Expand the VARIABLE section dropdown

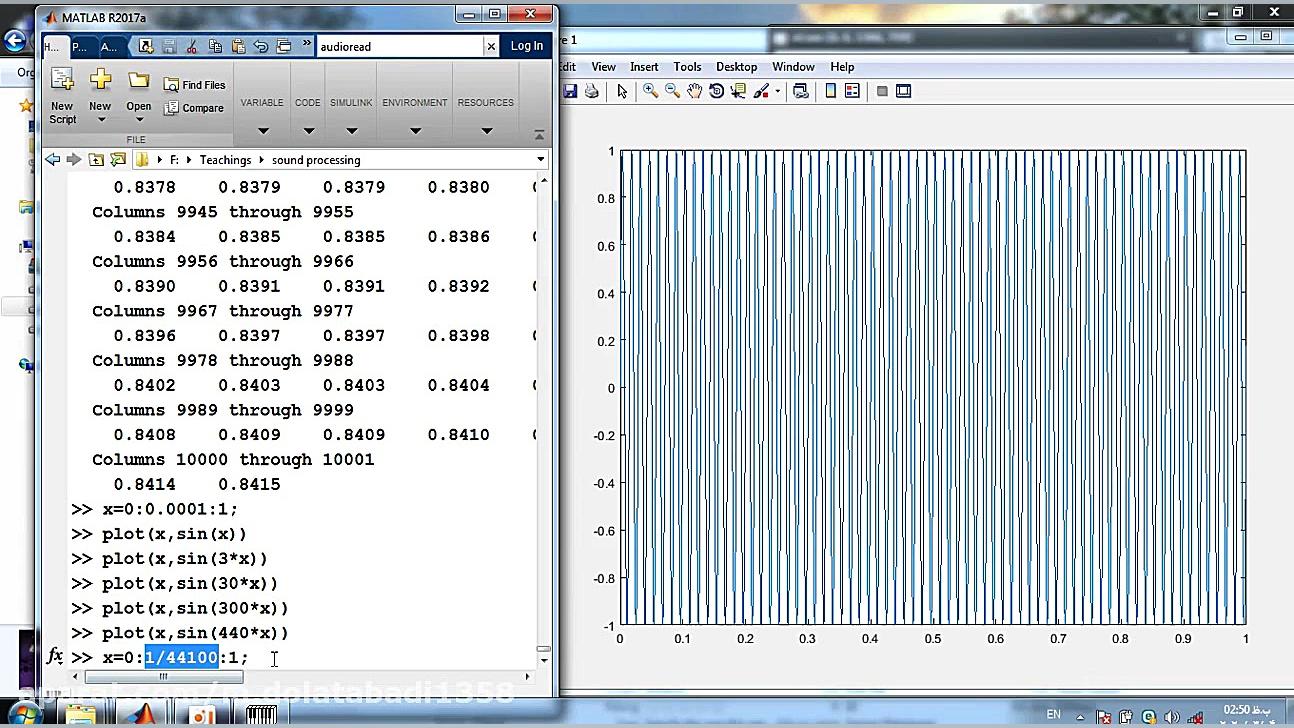click(x=262, y=130)
